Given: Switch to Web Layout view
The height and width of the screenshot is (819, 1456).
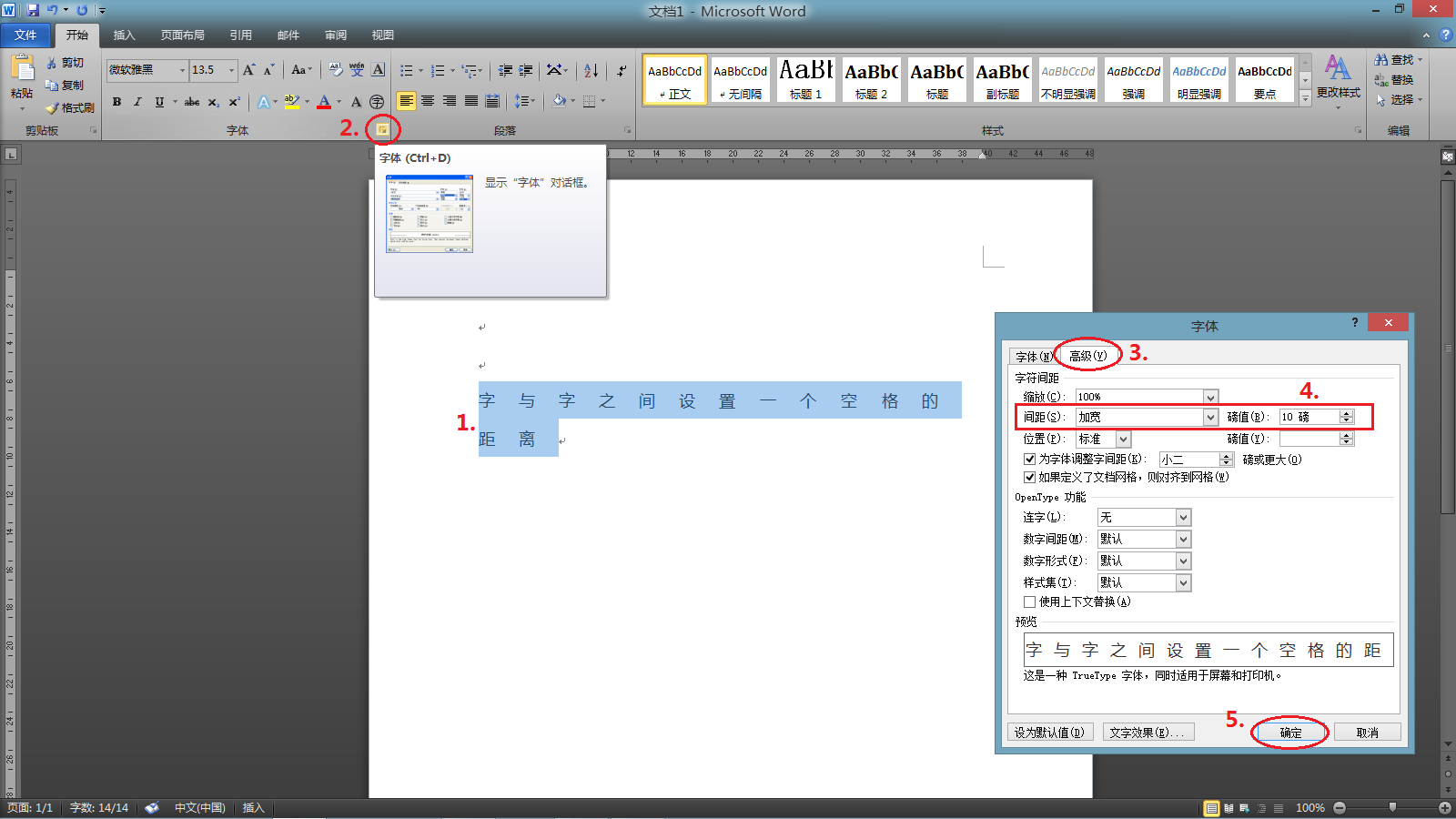Looking at the screenshot, I should click(x=1245, y=808).
